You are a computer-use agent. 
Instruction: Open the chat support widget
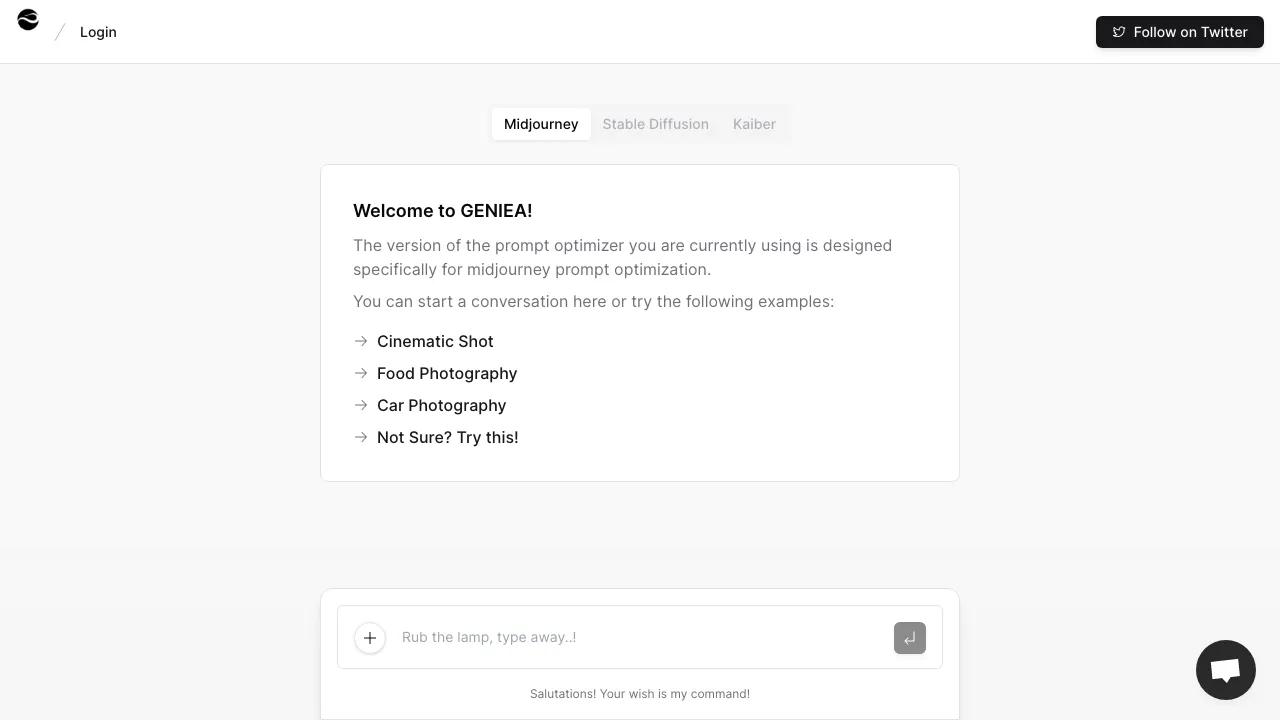1226,670
